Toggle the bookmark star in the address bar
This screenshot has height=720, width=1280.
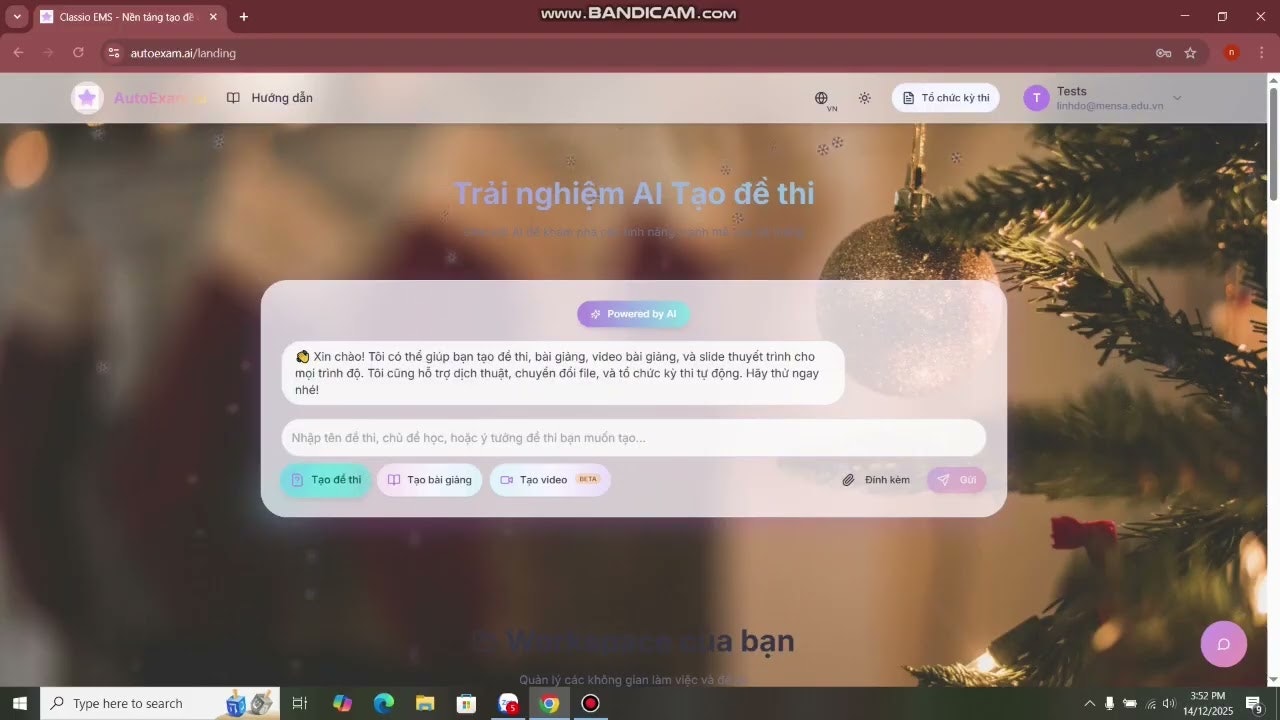(1192, 53)
